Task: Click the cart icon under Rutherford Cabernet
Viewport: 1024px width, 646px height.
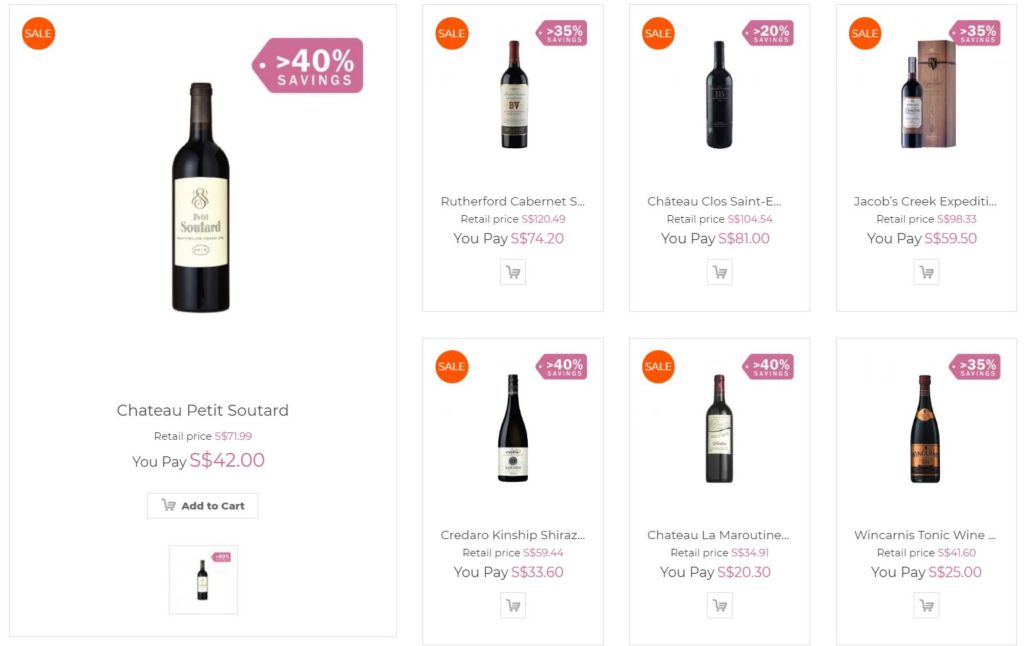Action: [513, 271]
